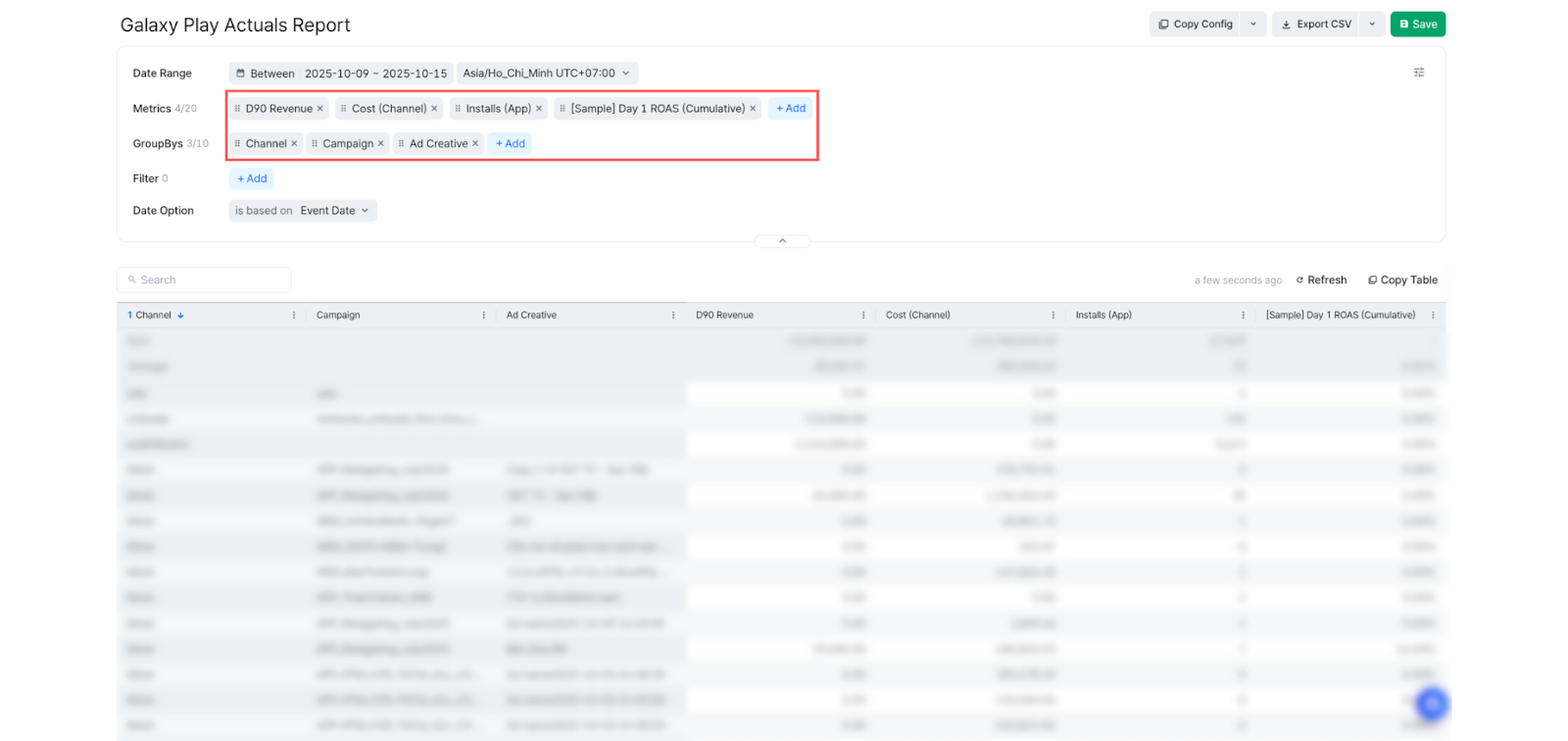Expand the Copy Config dropdown arrow
This screenshot has height=741, width=1568.
(x=1253, y=25)
